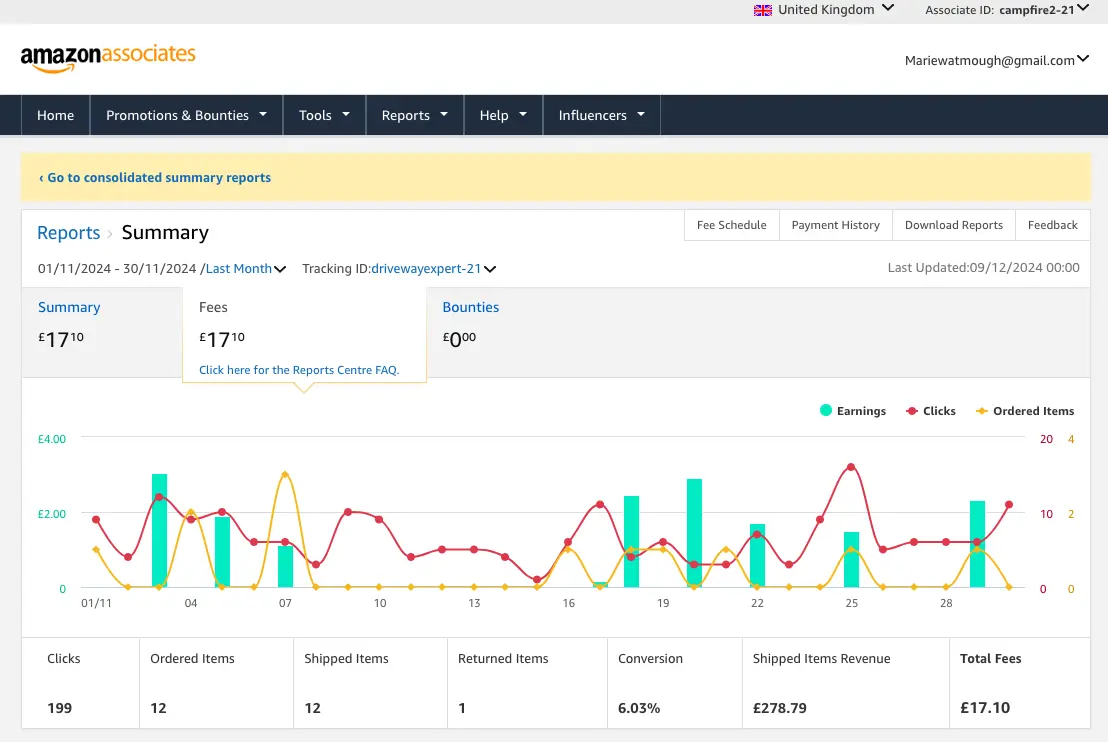Go to consolidated summary reports link
This screenshot has height=742, width=1108.
[x=155, y=177]
